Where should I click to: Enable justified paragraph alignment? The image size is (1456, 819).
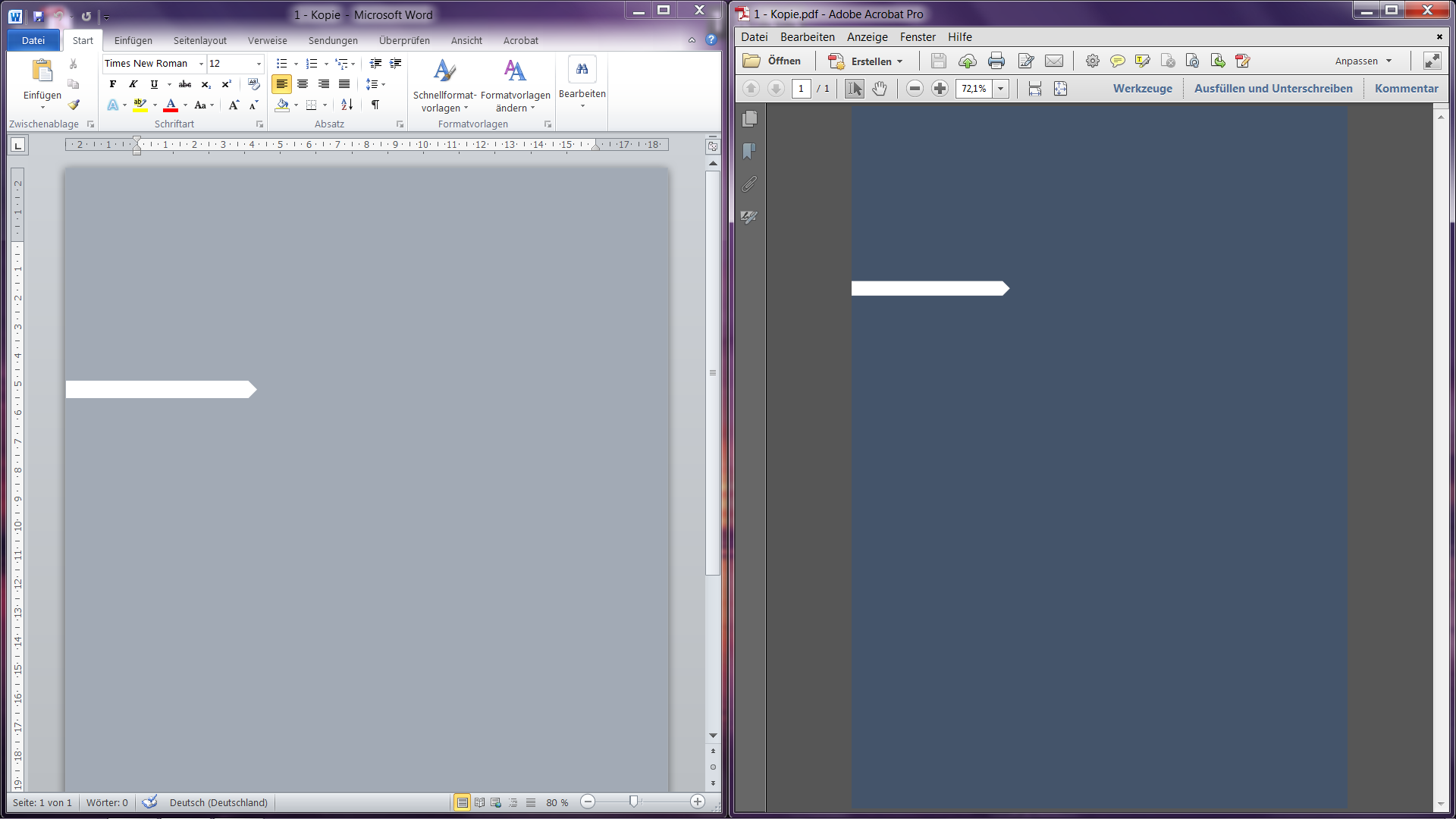pos(344,84)
